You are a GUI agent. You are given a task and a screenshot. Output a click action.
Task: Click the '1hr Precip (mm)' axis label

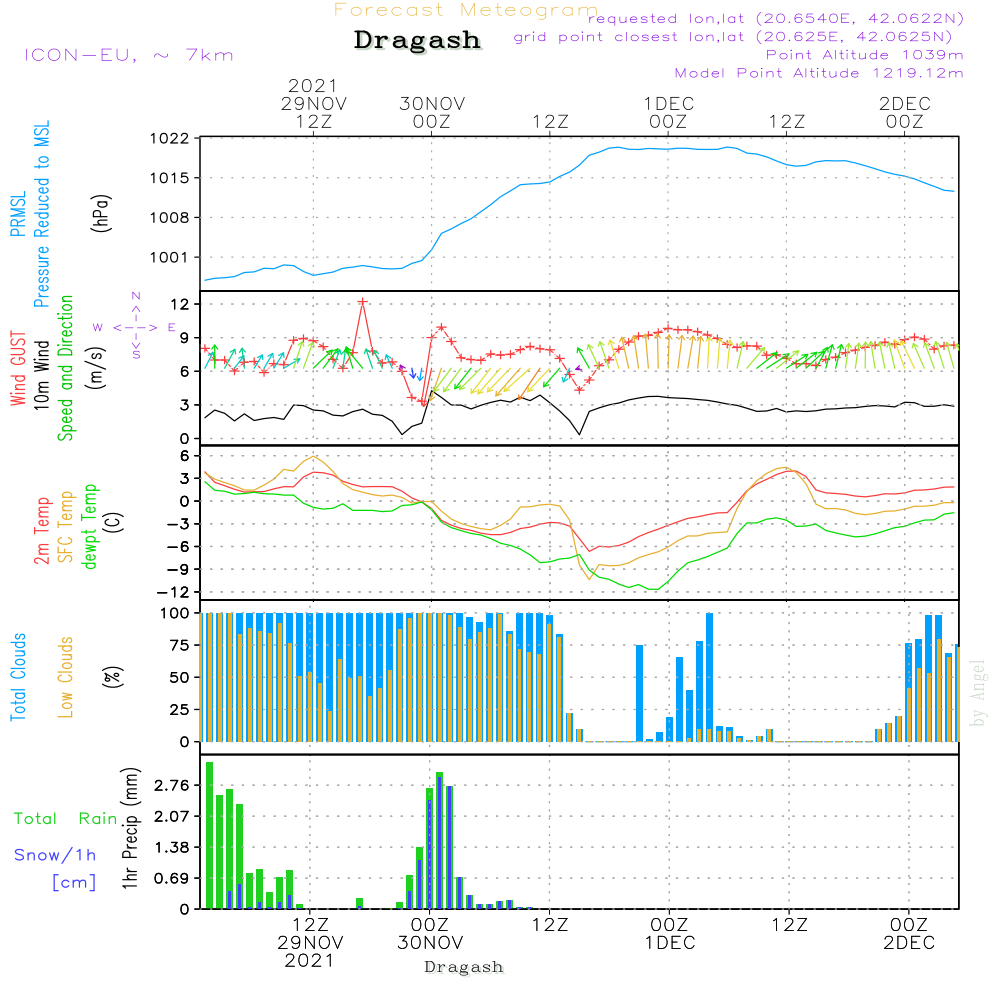pos(130,828)
